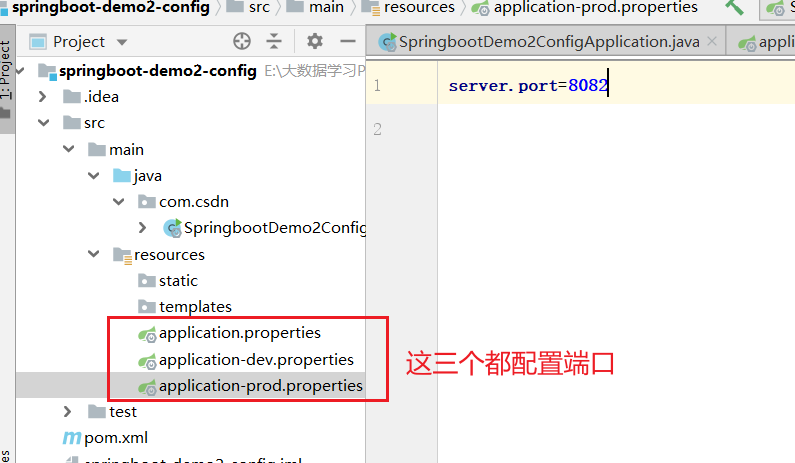Click the Maven icon next to pom.xml
This screenshot has height=463, width=795.
tap(71, 438)
